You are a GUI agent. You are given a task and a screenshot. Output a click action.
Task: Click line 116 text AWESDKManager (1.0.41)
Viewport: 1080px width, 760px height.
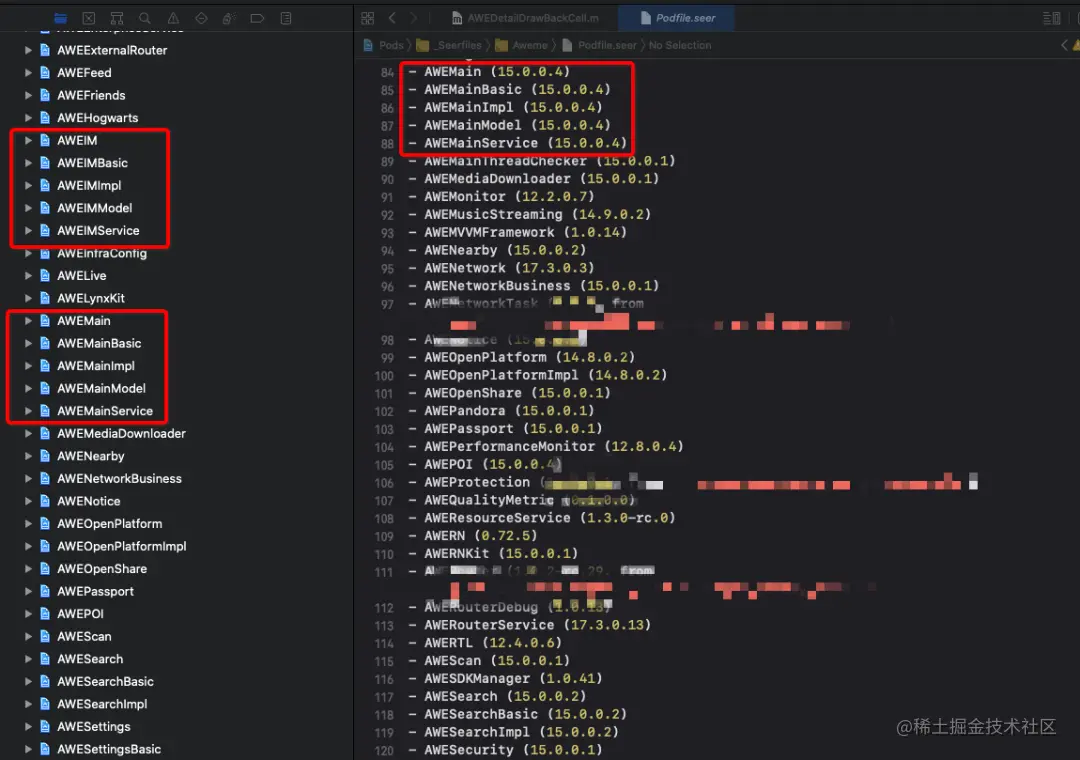coord(513,679)
